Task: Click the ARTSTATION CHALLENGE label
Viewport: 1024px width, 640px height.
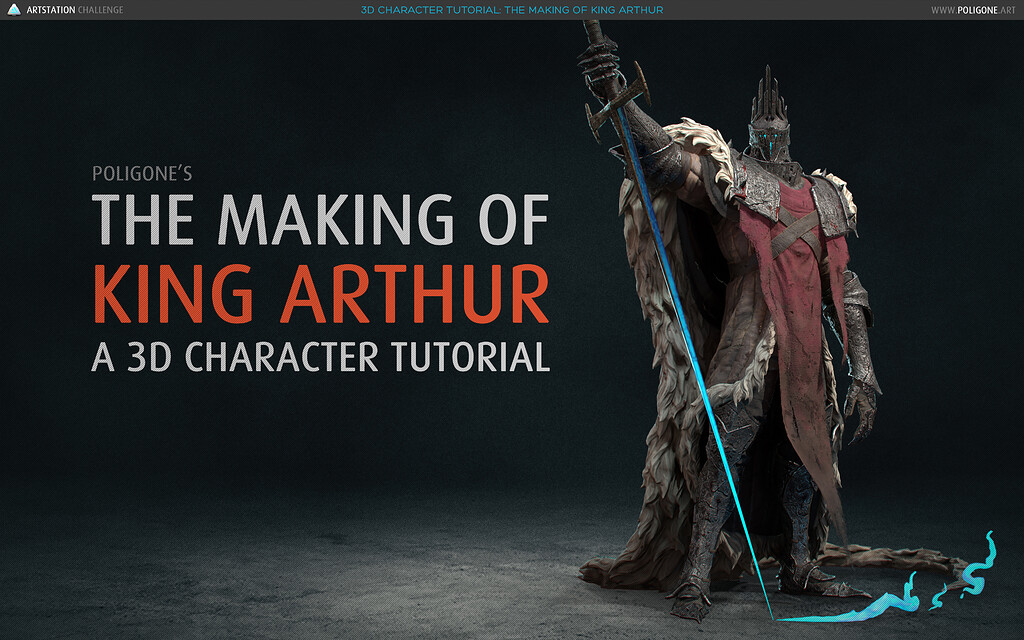Action: (75, 10)
